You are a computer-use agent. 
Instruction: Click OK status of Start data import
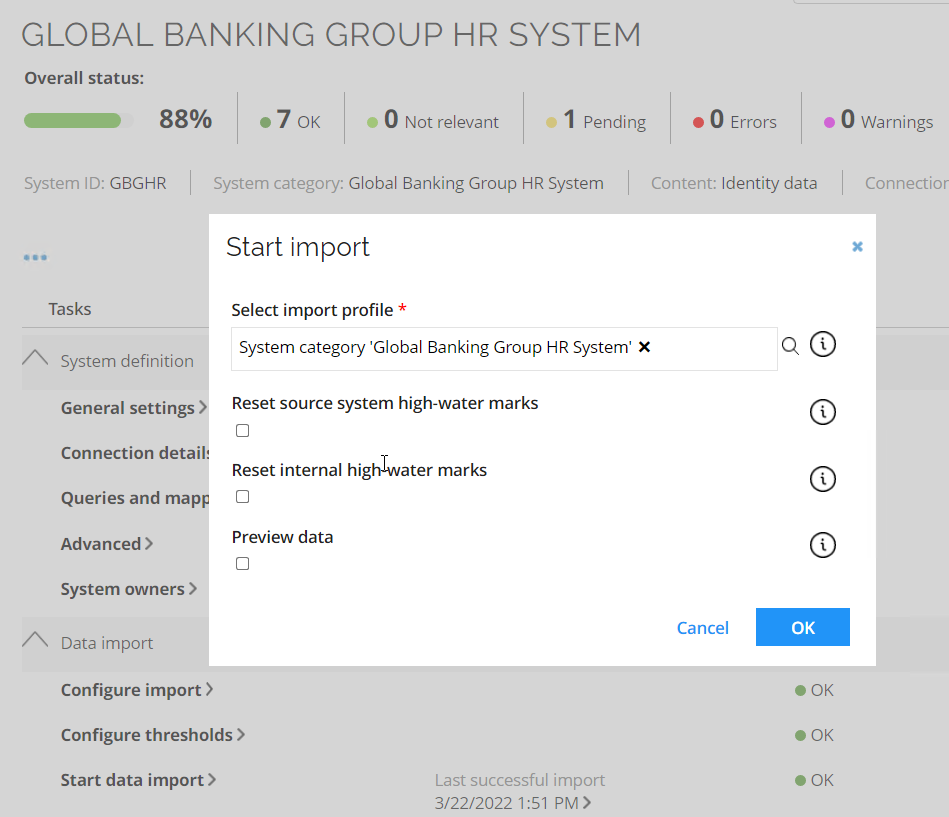[814, 780]
